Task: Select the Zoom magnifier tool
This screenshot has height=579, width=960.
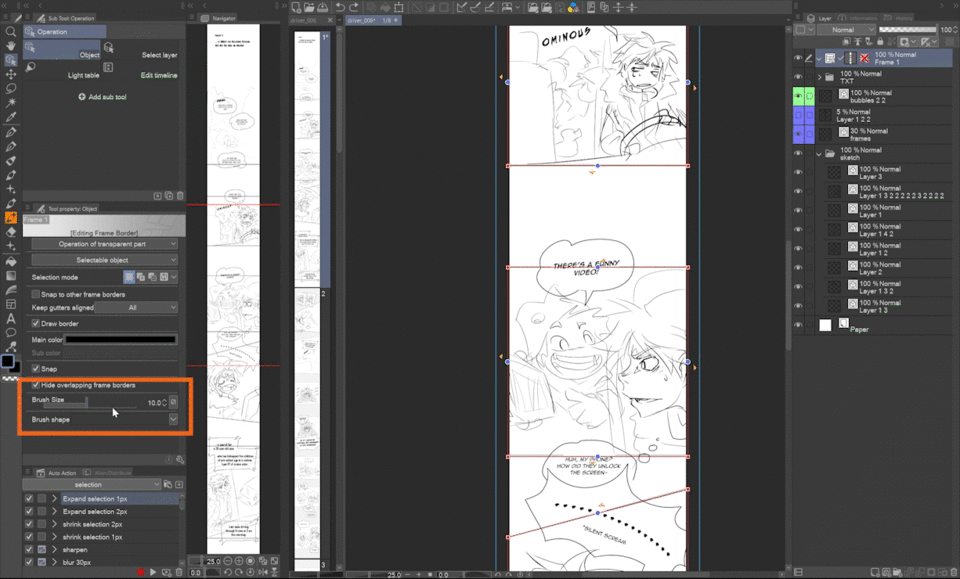Action: [x=10, y=32]
